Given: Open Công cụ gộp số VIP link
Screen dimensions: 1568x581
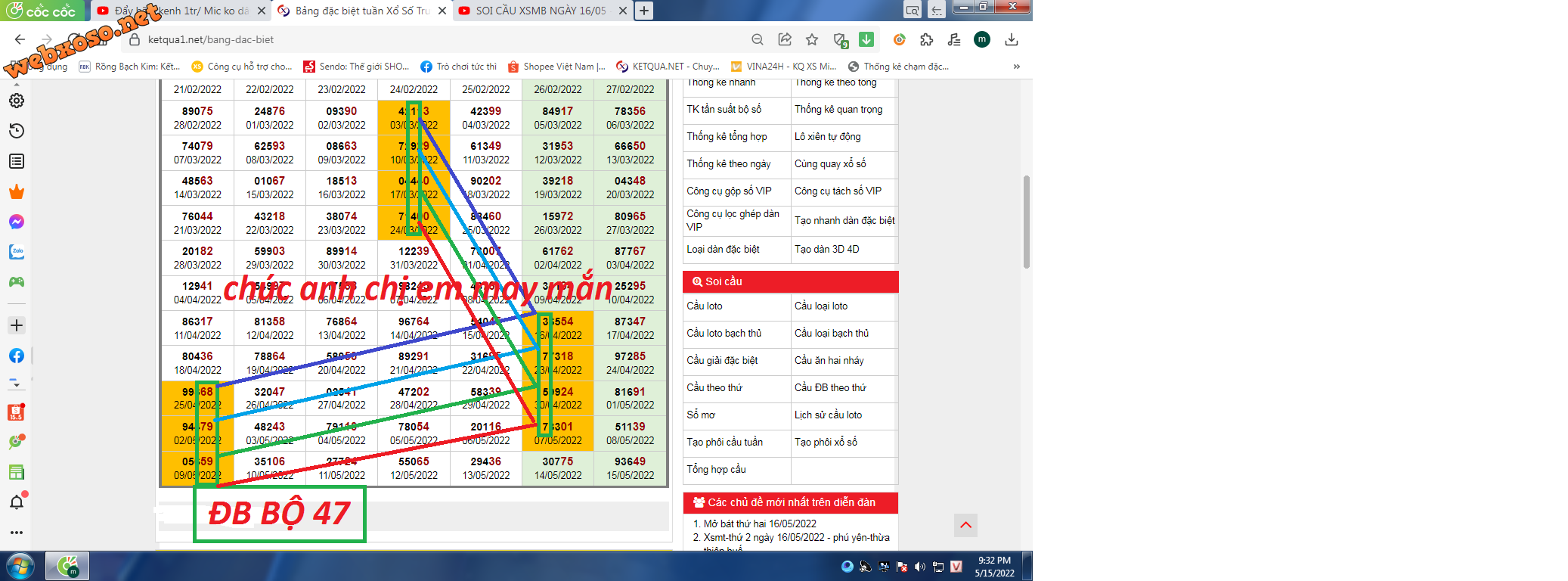Looking at the screenshot, I should [729, 191].
